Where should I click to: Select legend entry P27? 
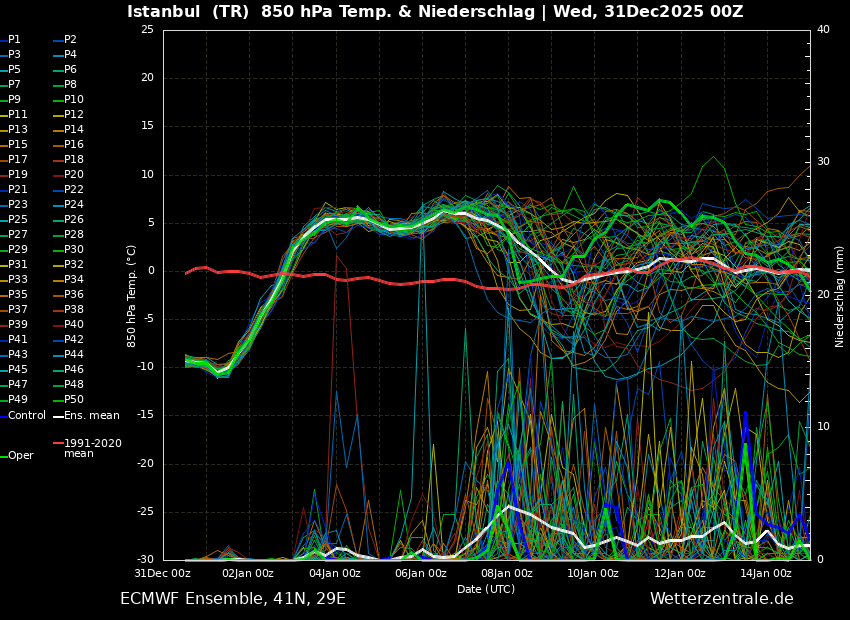[x=14, y=234]
